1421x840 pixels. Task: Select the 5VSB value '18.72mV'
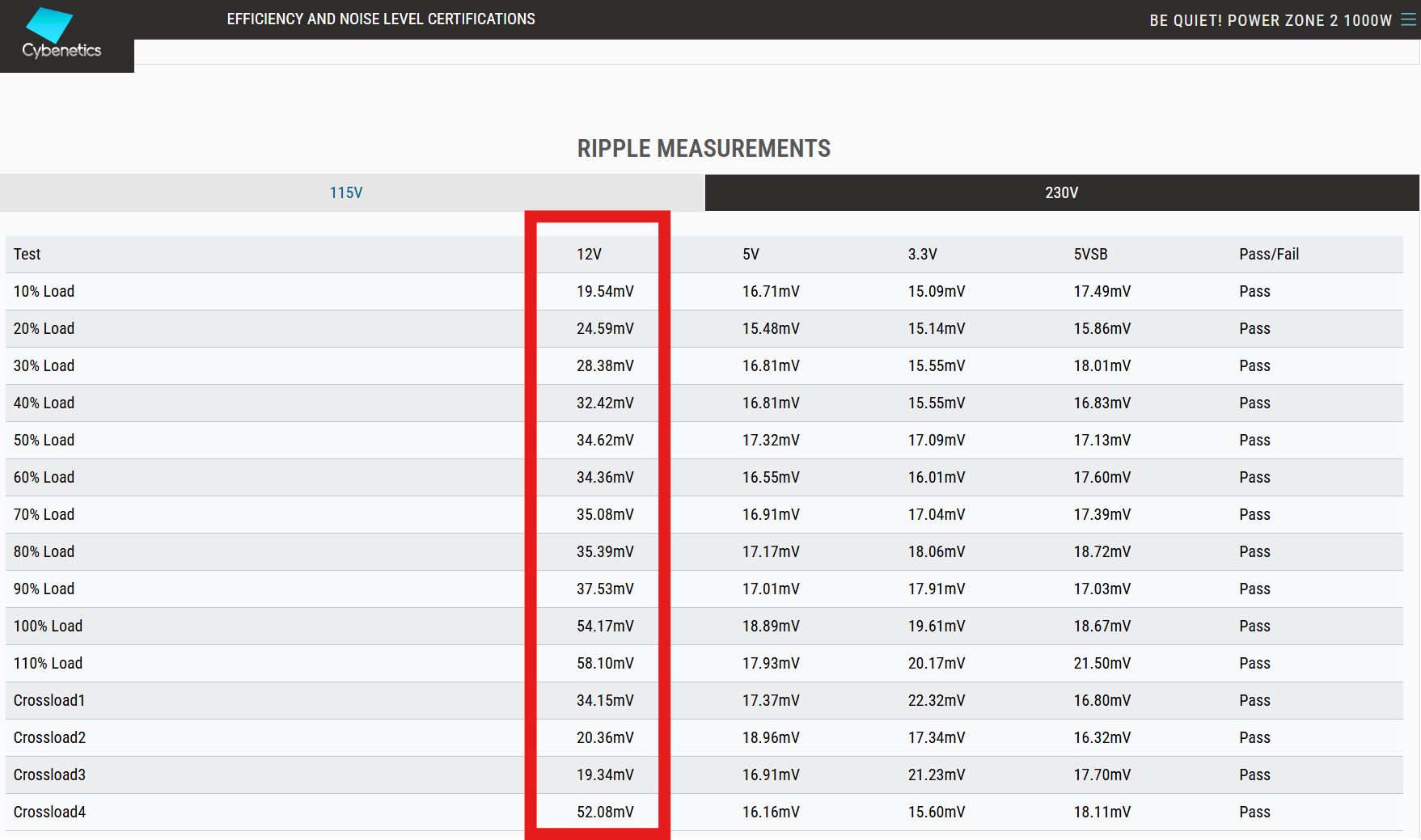[x=1102, y=551]
